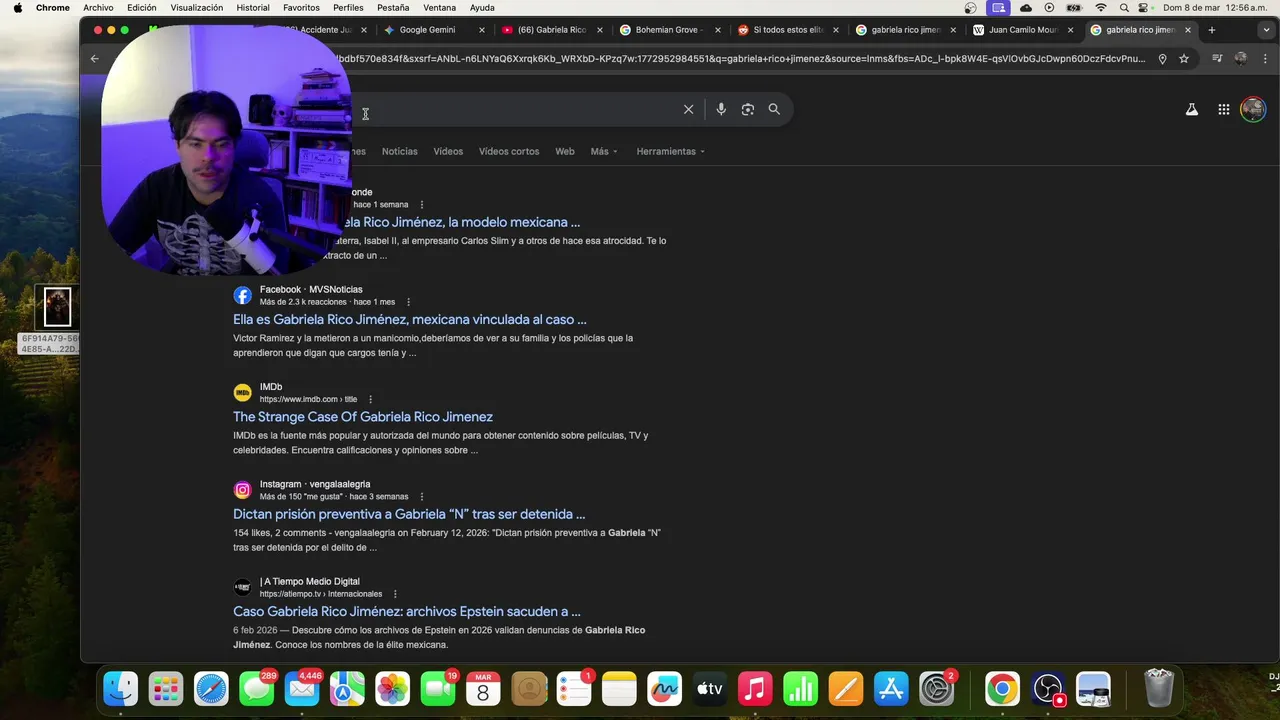The width and height of the screenshot is (1280, 720).
Task: Close the Google Gemini tab
Action: (x=482, y=30)
